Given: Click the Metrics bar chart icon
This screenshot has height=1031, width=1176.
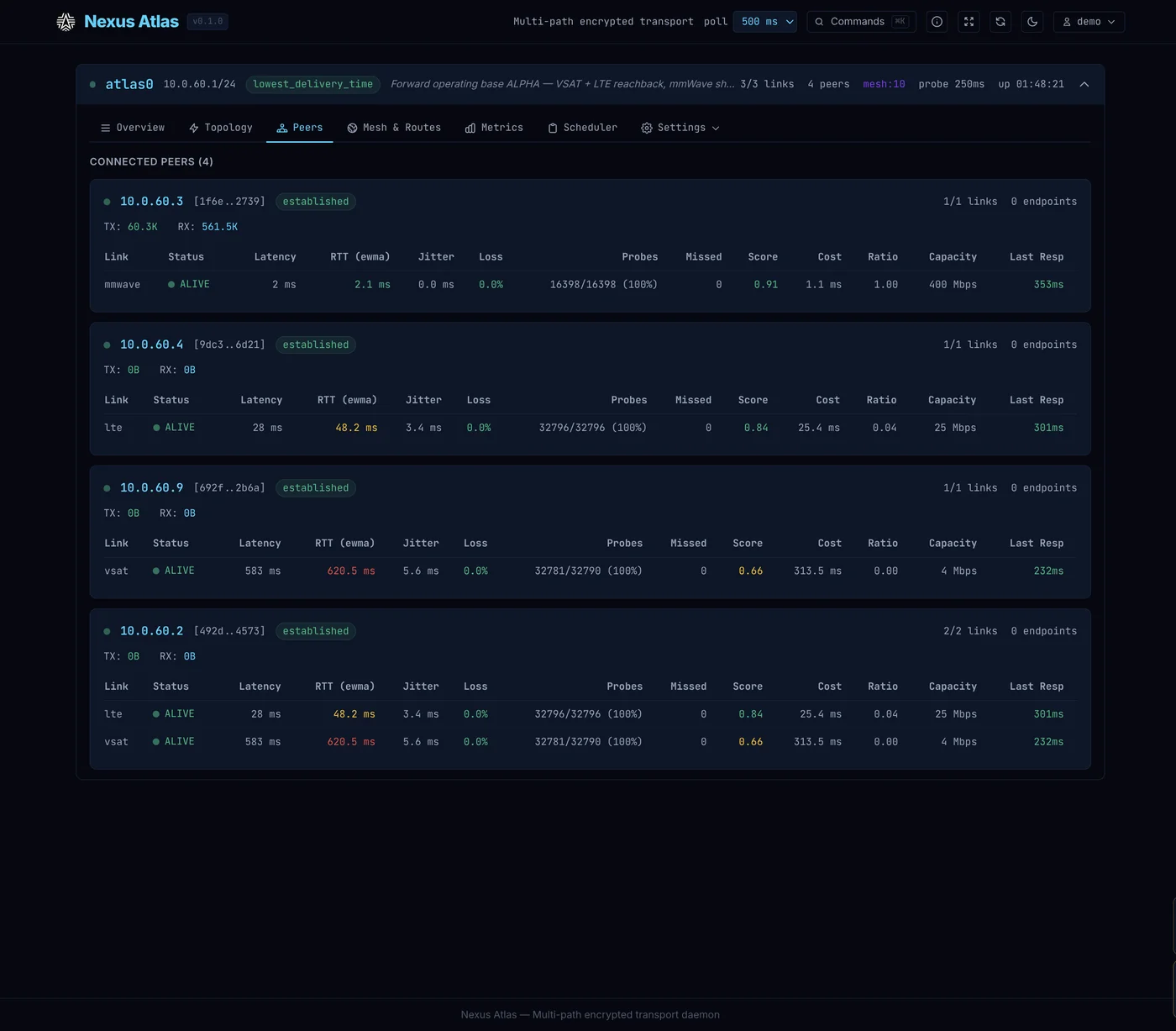Looking at the screenshot, I should [x=470, y=128].
